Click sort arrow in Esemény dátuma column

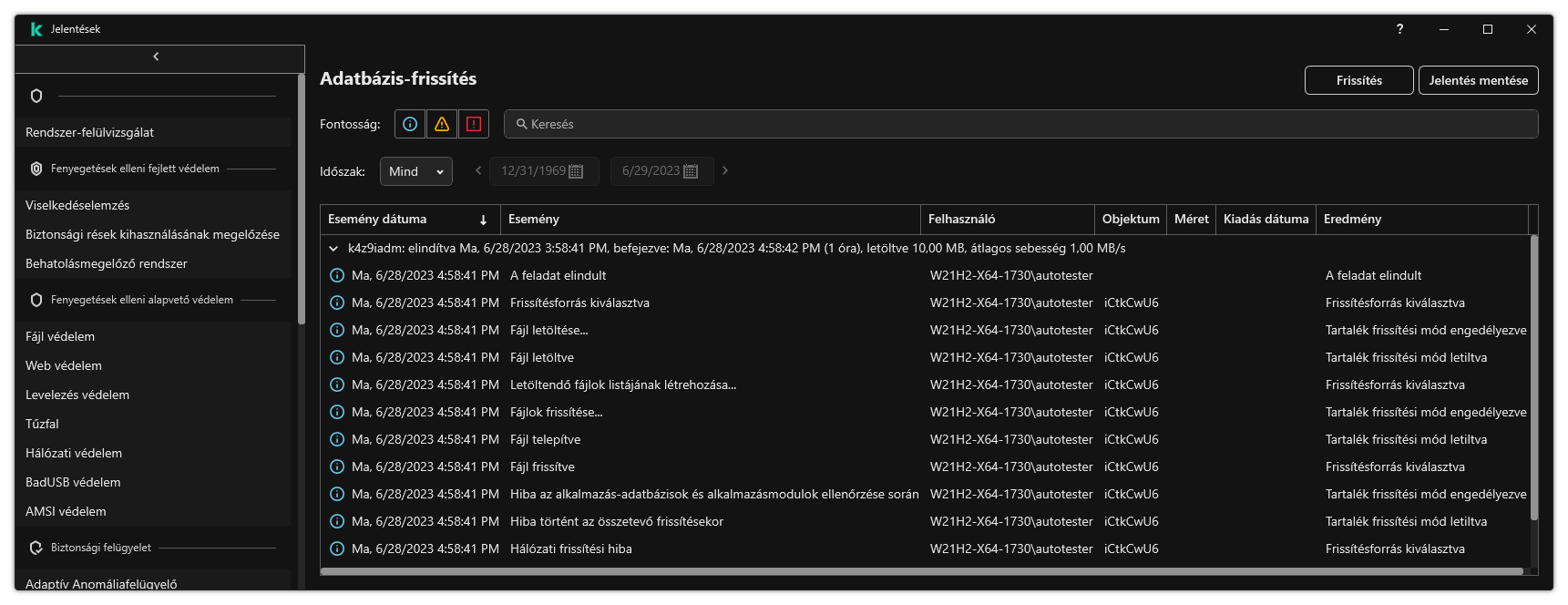(x=483, y=220)
